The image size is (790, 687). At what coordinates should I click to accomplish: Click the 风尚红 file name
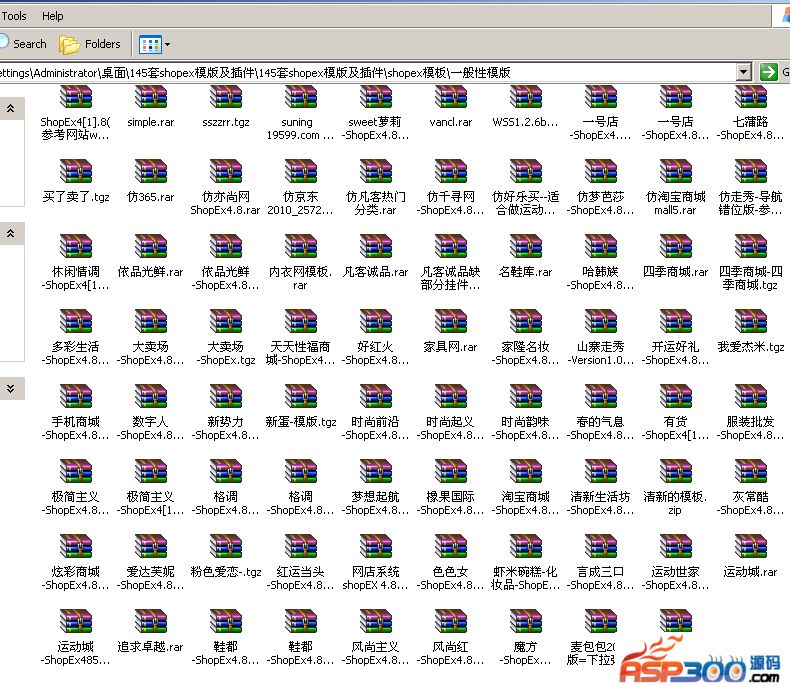[450, 653]
